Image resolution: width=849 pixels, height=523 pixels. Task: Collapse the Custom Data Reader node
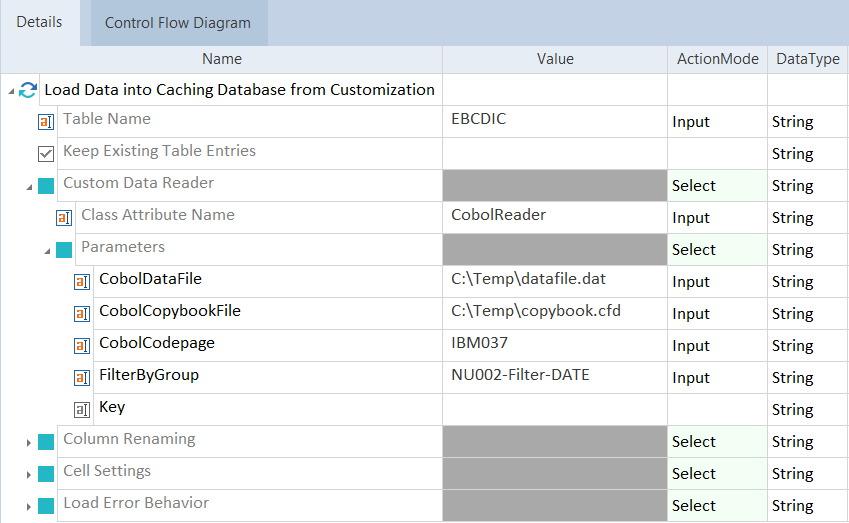coord(28,187)
